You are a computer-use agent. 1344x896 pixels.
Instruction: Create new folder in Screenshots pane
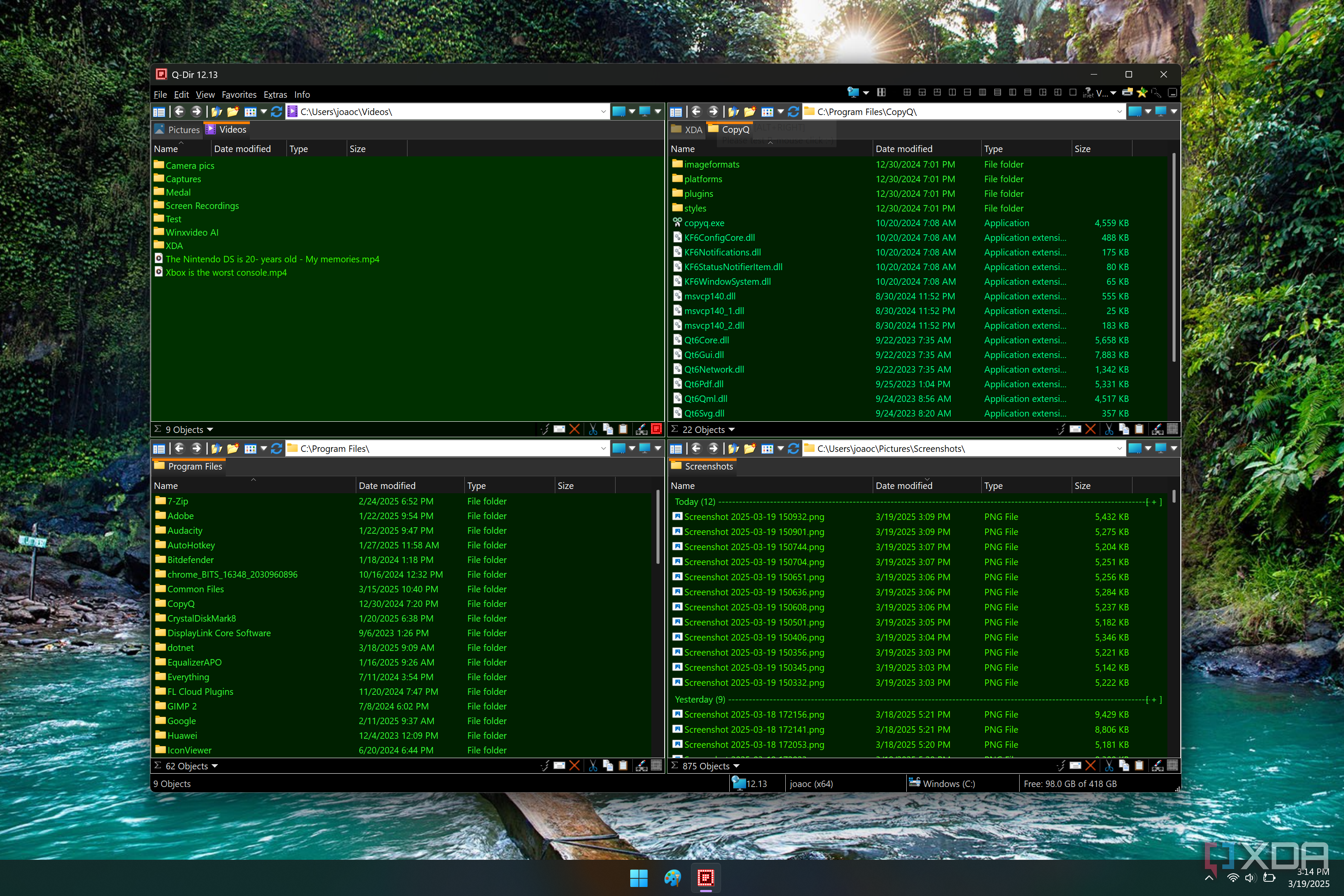tap(750, 448)
